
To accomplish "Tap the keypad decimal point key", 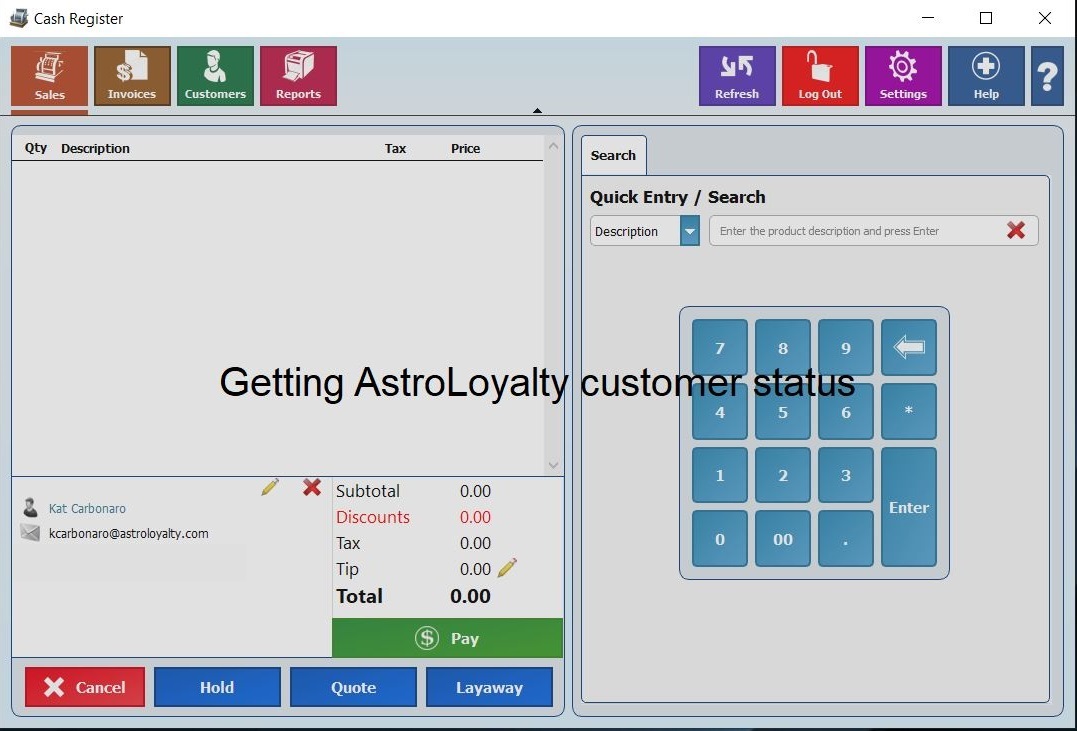I will point(846,539).
